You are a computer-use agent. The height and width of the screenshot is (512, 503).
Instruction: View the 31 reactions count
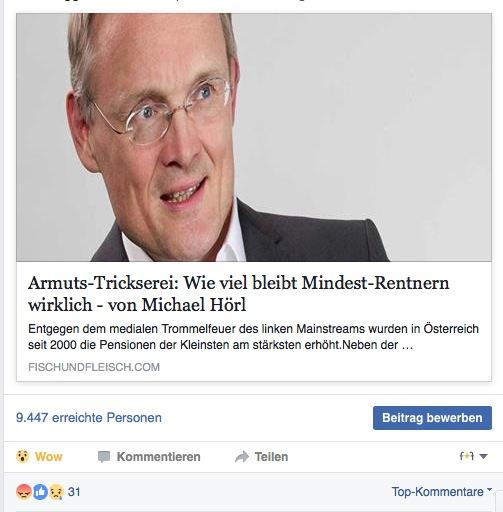coord(74,492)
